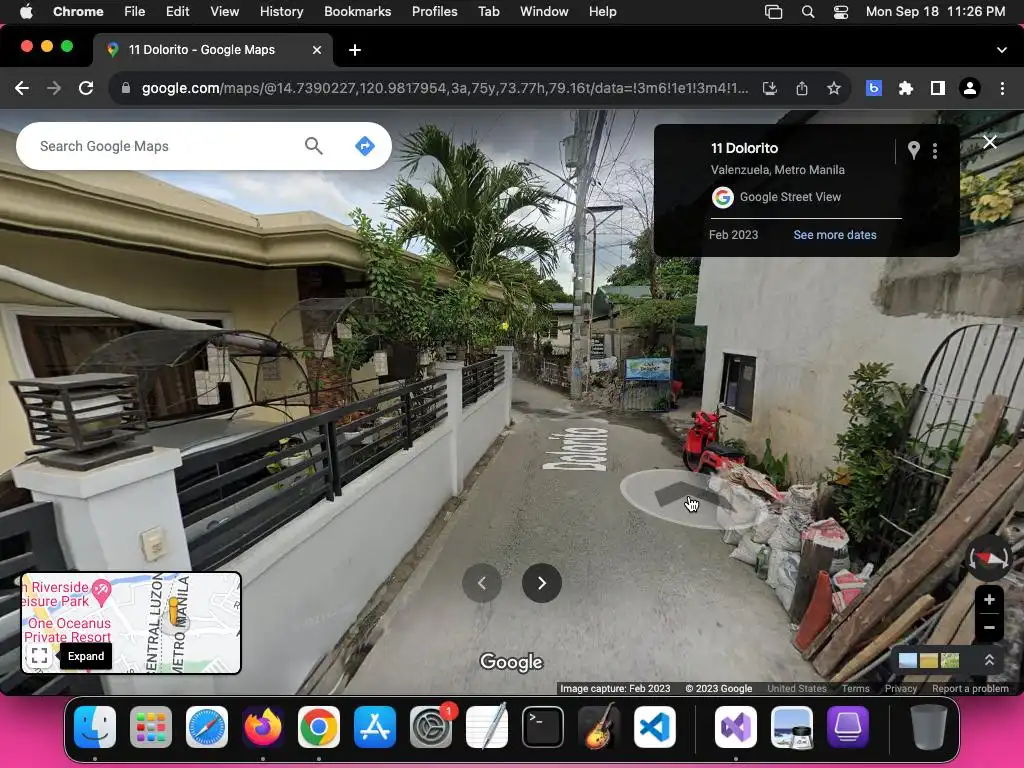Click the Chrome back arrow

[22, 88]
